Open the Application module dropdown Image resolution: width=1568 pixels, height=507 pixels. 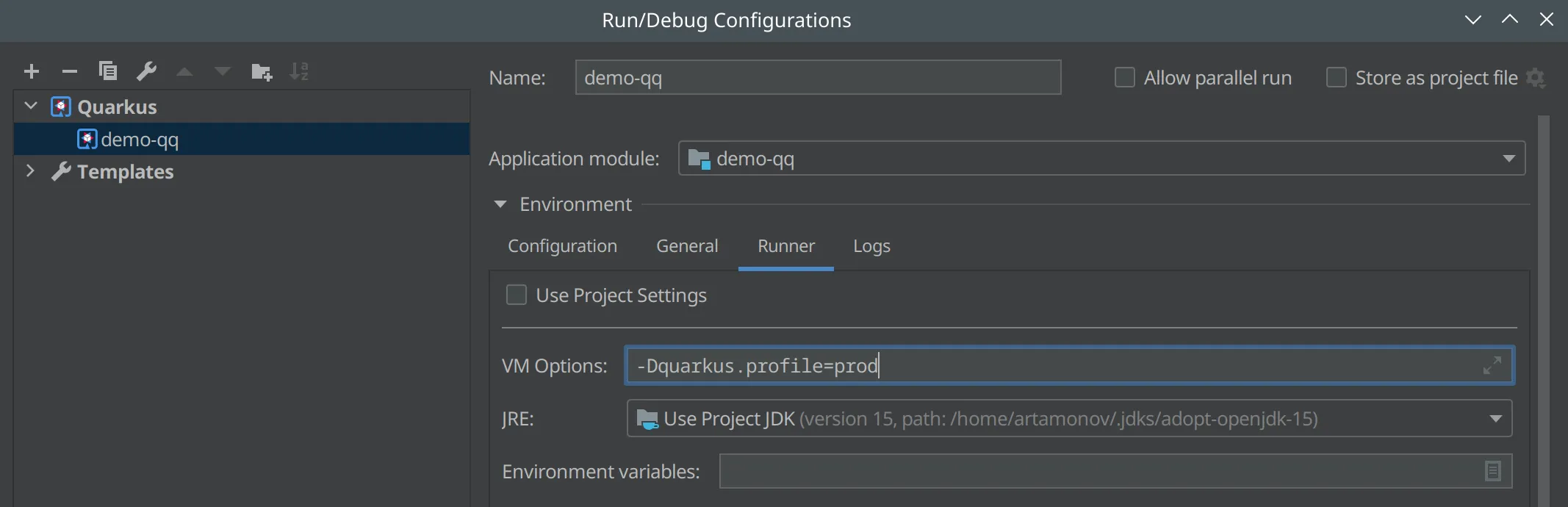(1508, 159)
